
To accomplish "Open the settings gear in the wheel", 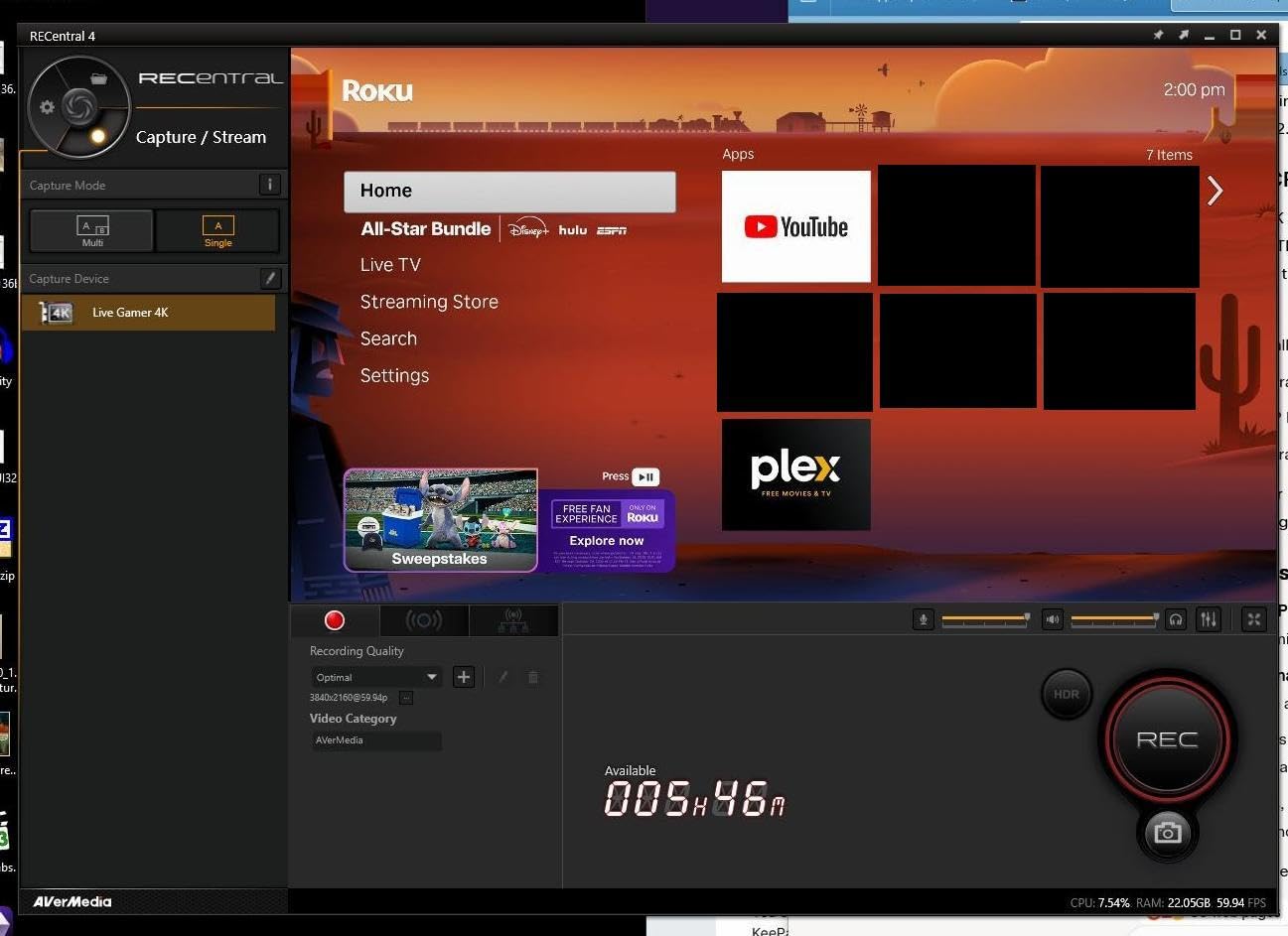I will click(x=47, y=107).
